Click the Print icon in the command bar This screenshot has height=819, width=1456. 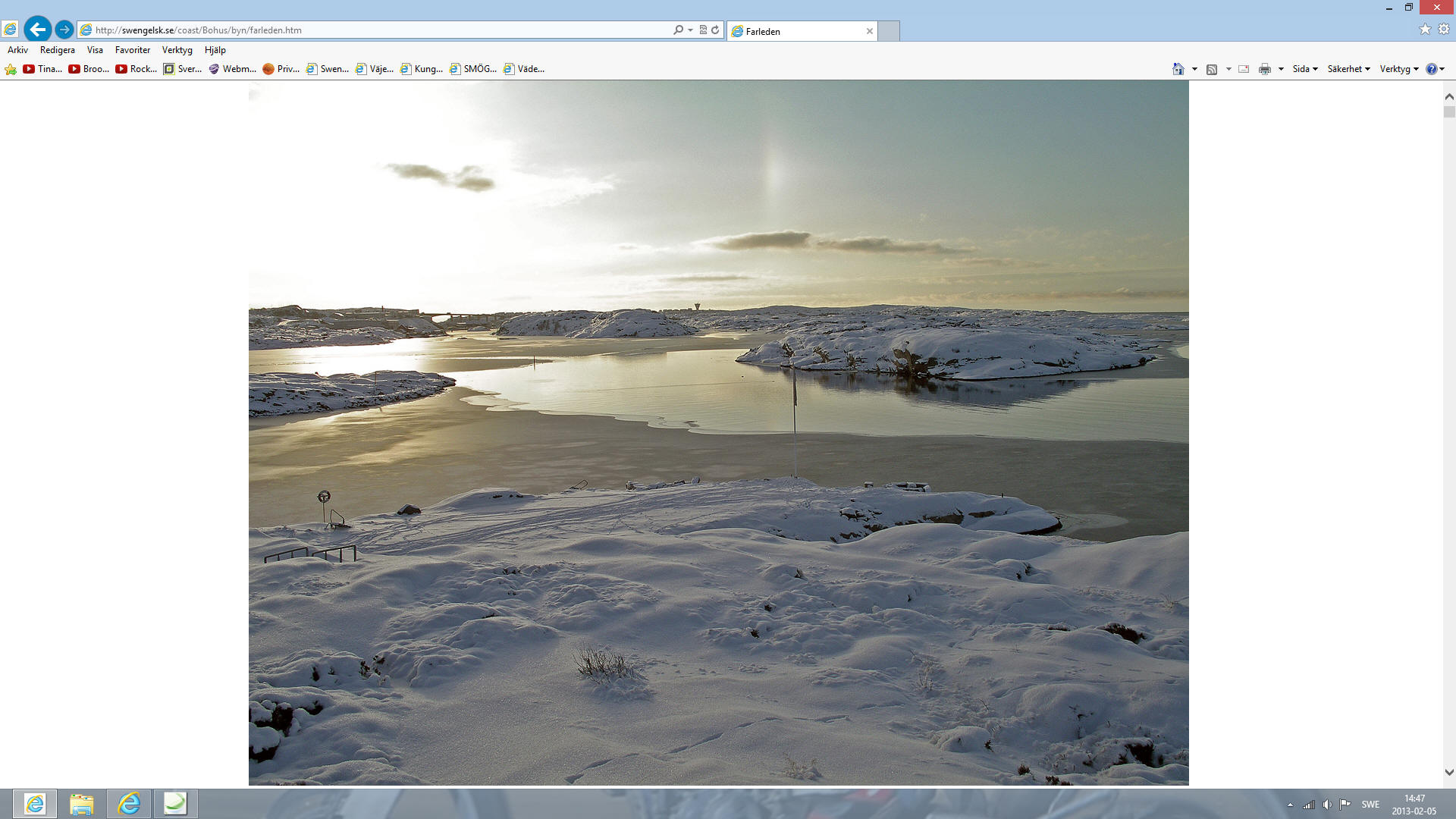1265,69
